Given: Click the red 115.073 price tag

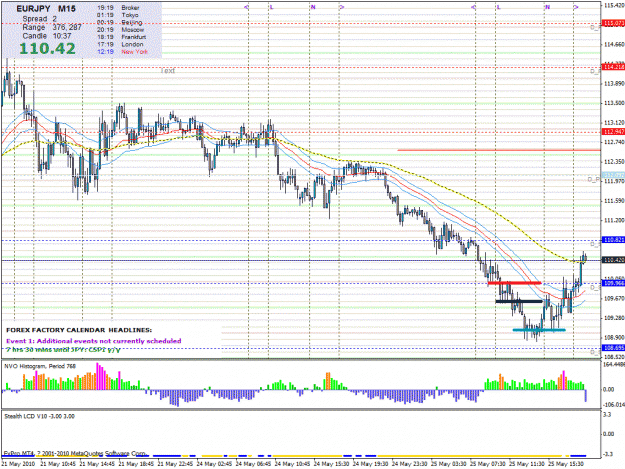Looking at the screenshot, I should (613, 24).
